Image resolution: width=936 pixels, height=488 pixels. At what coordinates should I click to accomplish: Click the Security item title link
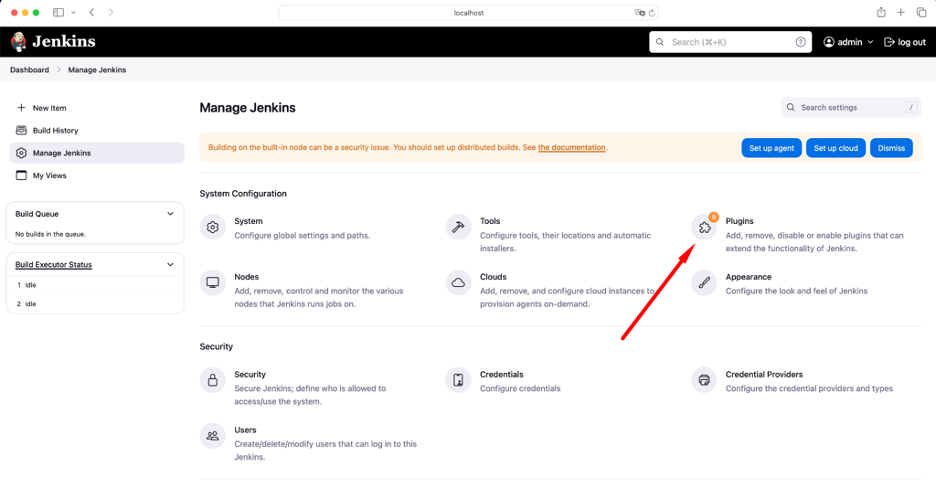250,374
